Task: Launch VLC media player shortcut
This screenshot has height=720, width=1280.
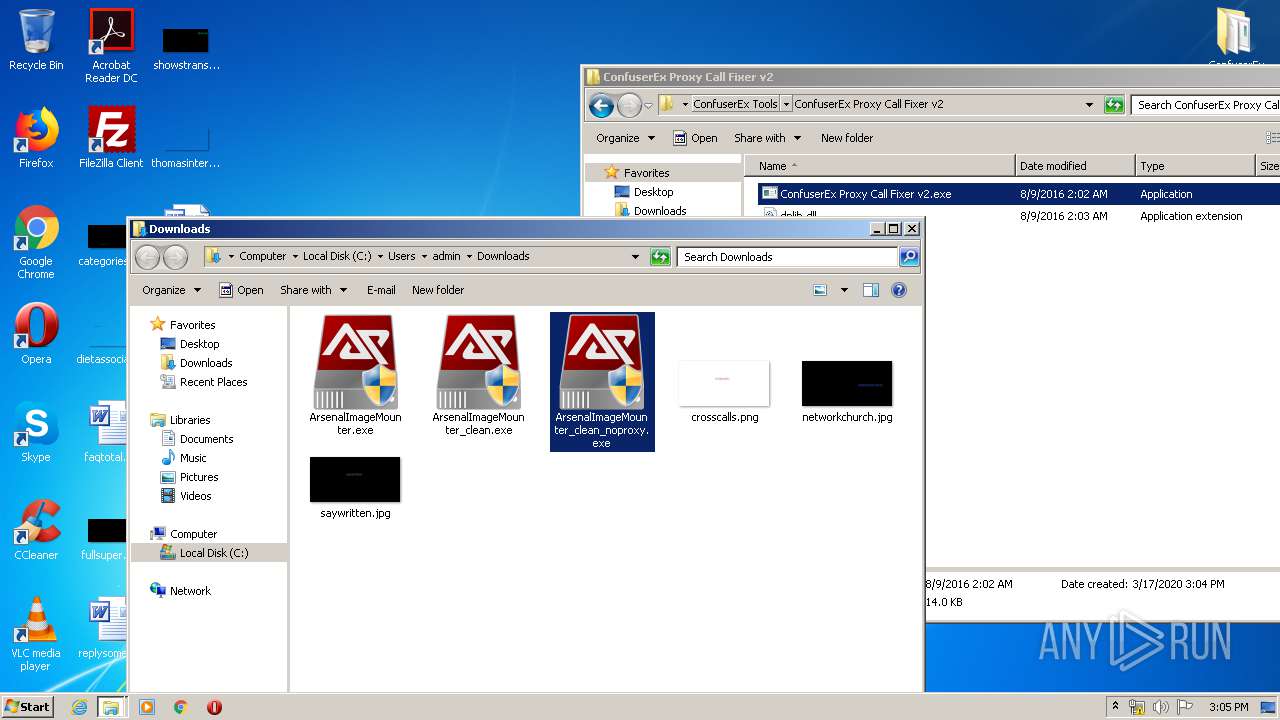Action: pyautogui.click(x=36, y=634)
